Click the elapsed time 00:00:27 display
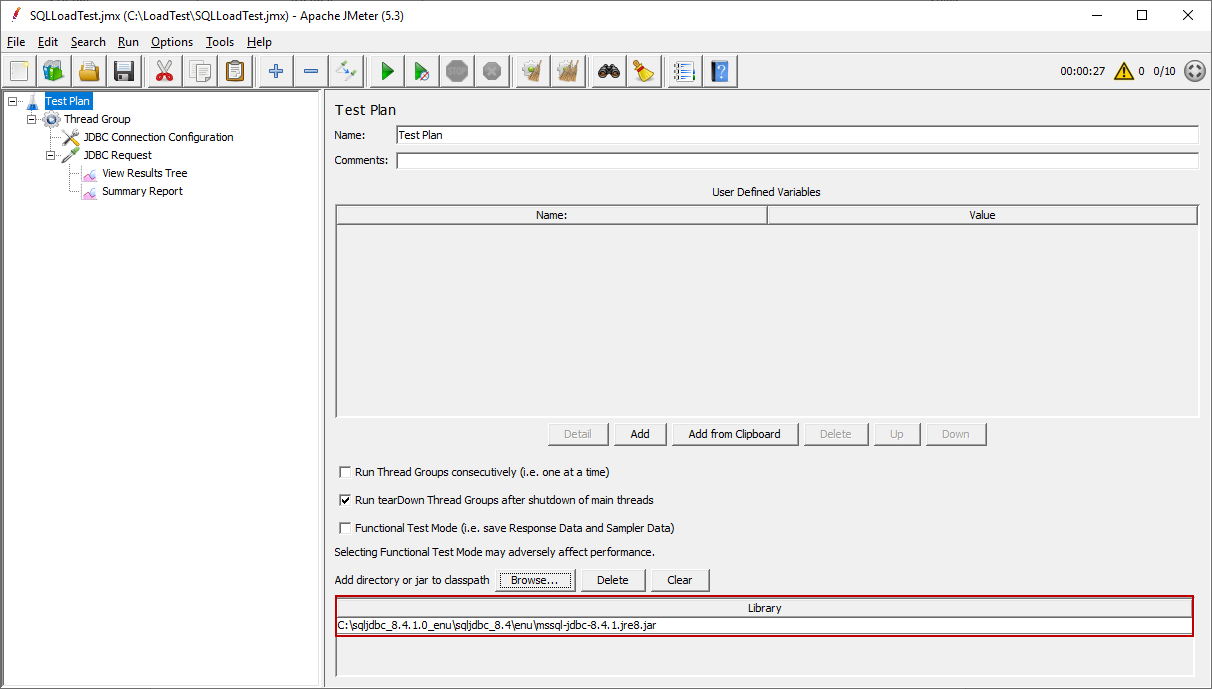 click(1083, 71)
